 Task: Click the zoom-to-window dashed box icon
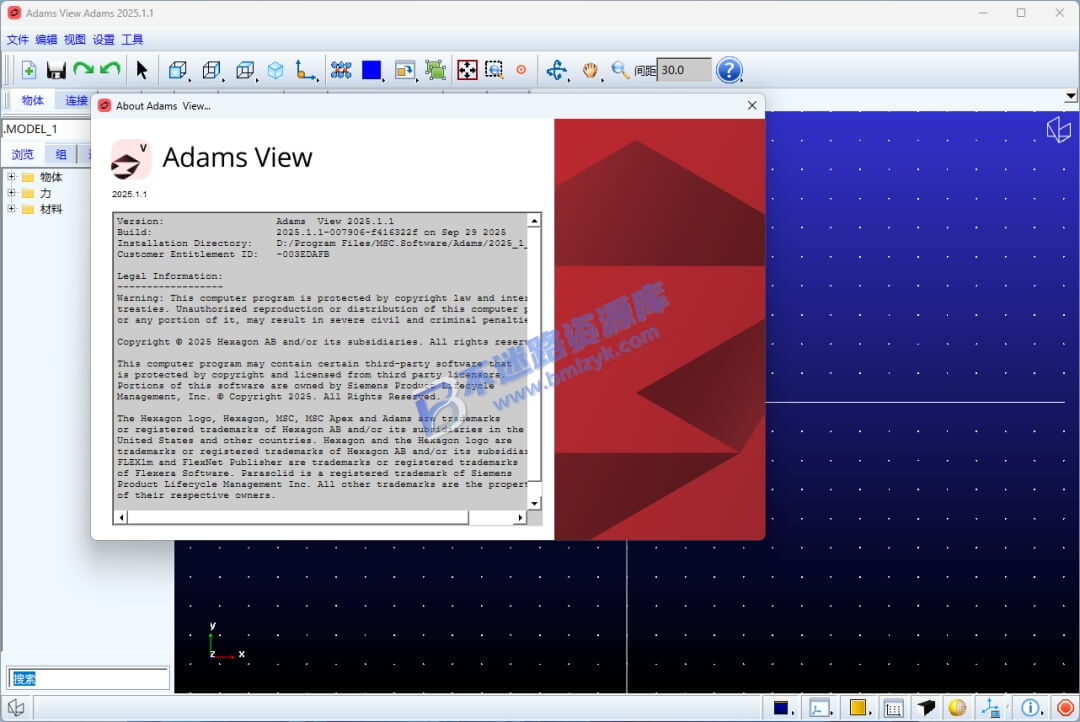click(x=494, y=70)
